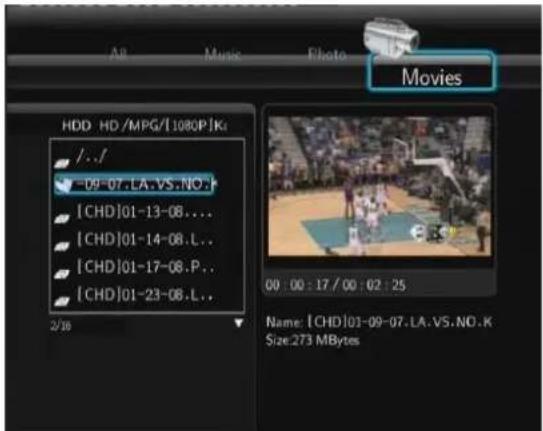Viewport: 543px width, 431px height.
Task: Click file icon beside [CHD]01-14-08.L
Action: (x=62, y=246)
